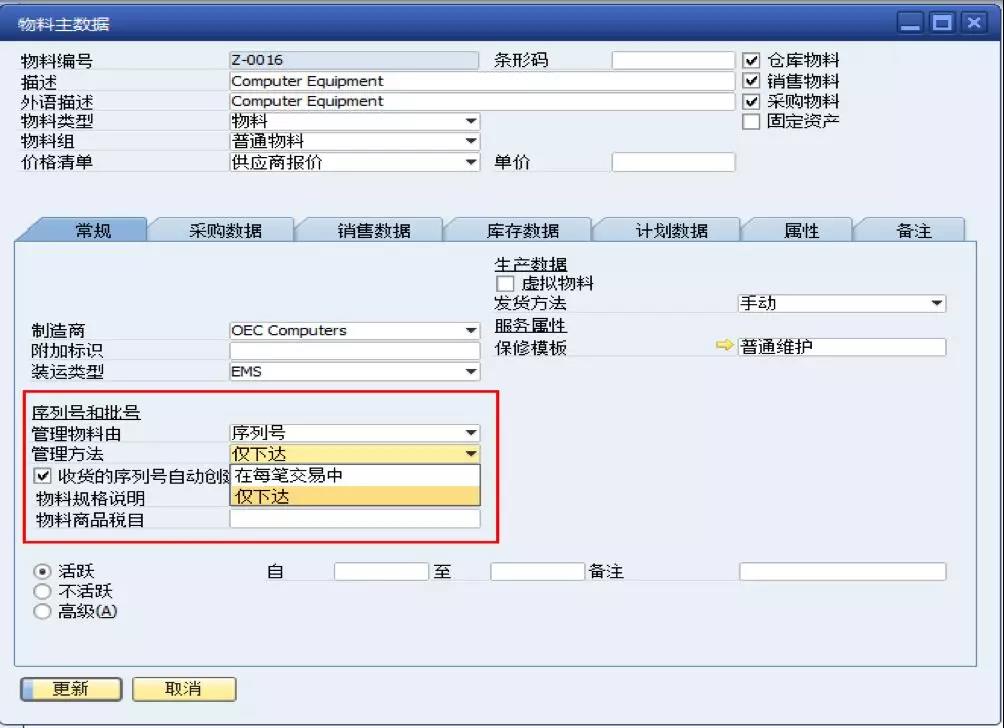Select the 高级(A) radio button
1004x728 pixels.
[x=41, y=611]
